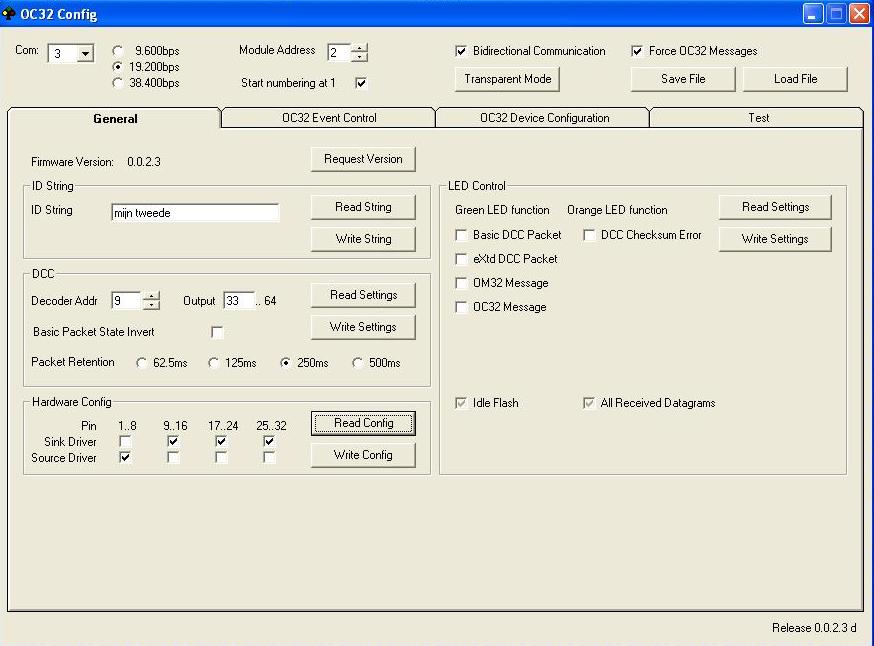Screen dimensions: 874x646
Task: Click Save File button
Action: (x=683, y=79)
